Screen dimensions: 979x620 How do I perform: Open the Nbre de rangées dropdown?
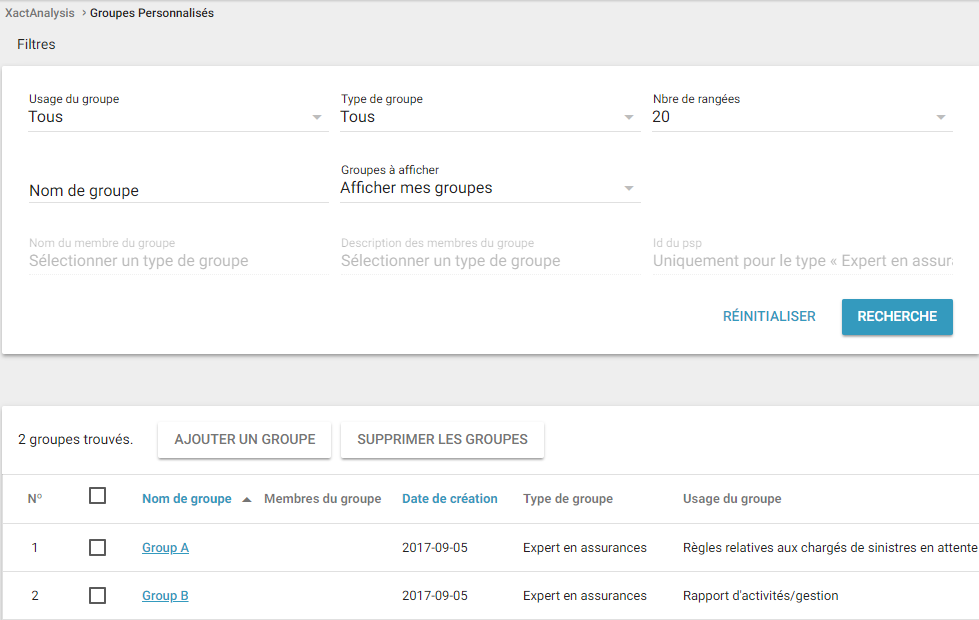pyautogui.click(x=801, y=117)
